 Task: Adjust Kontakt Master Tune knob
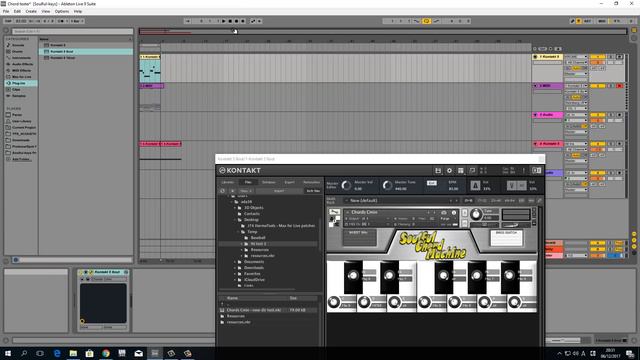(x=387, y=186)
